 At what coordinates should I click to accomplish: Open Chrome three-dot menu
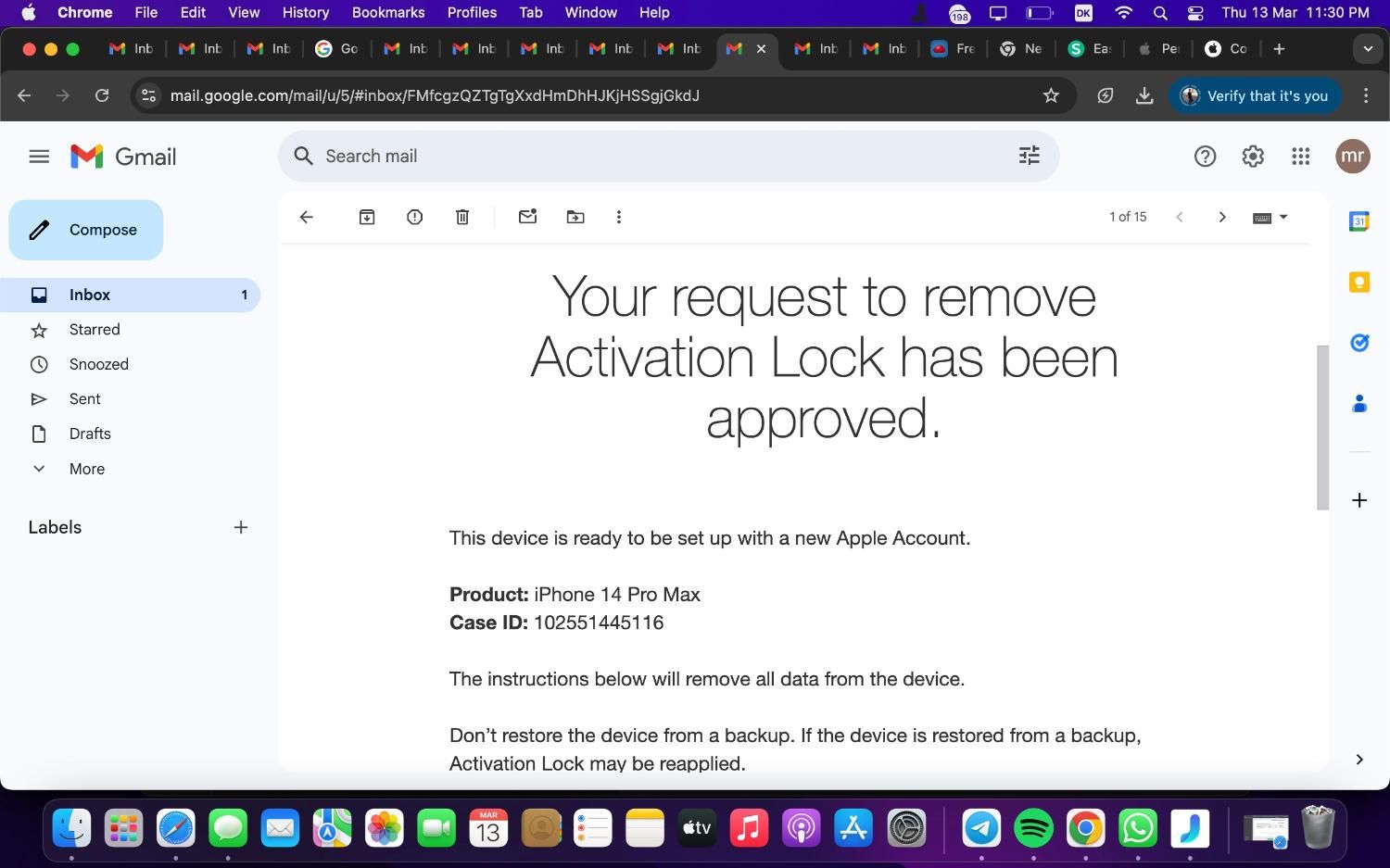[1366, 95]
